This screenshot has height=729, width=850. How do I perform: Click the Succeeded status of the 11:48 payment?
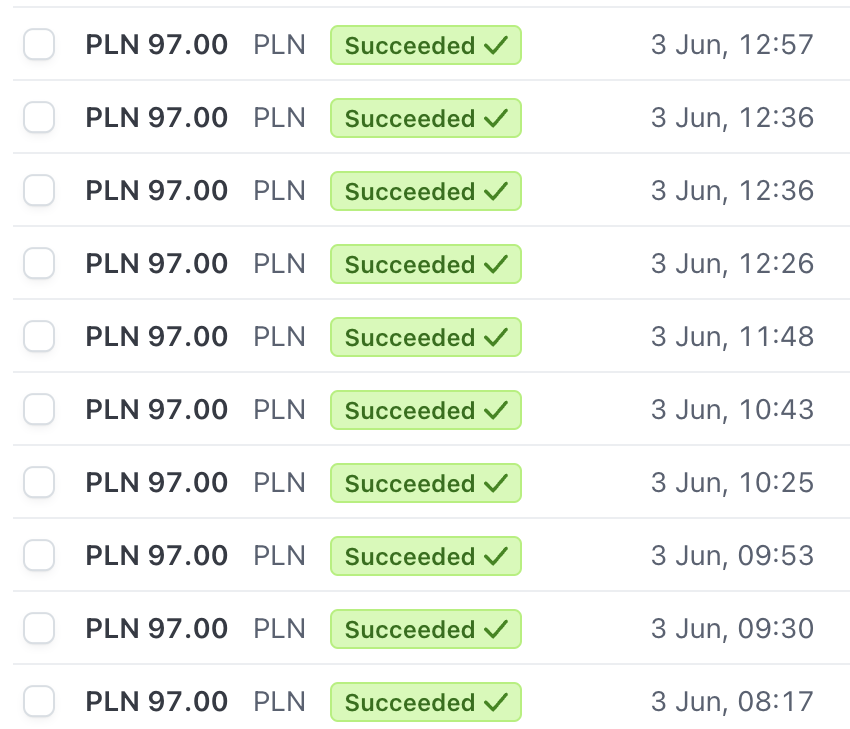pyautogui.click(x=425, y=337)
